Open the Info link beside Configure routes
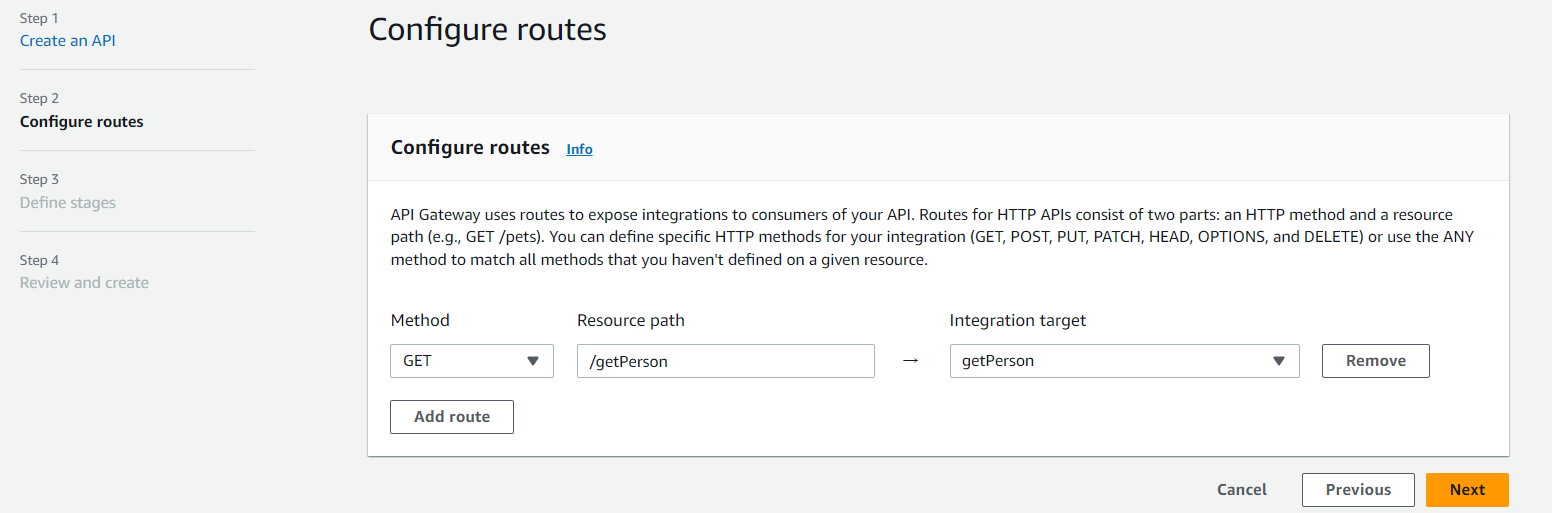The width and height of the screenshot is (1552, 513). (579, 149)
